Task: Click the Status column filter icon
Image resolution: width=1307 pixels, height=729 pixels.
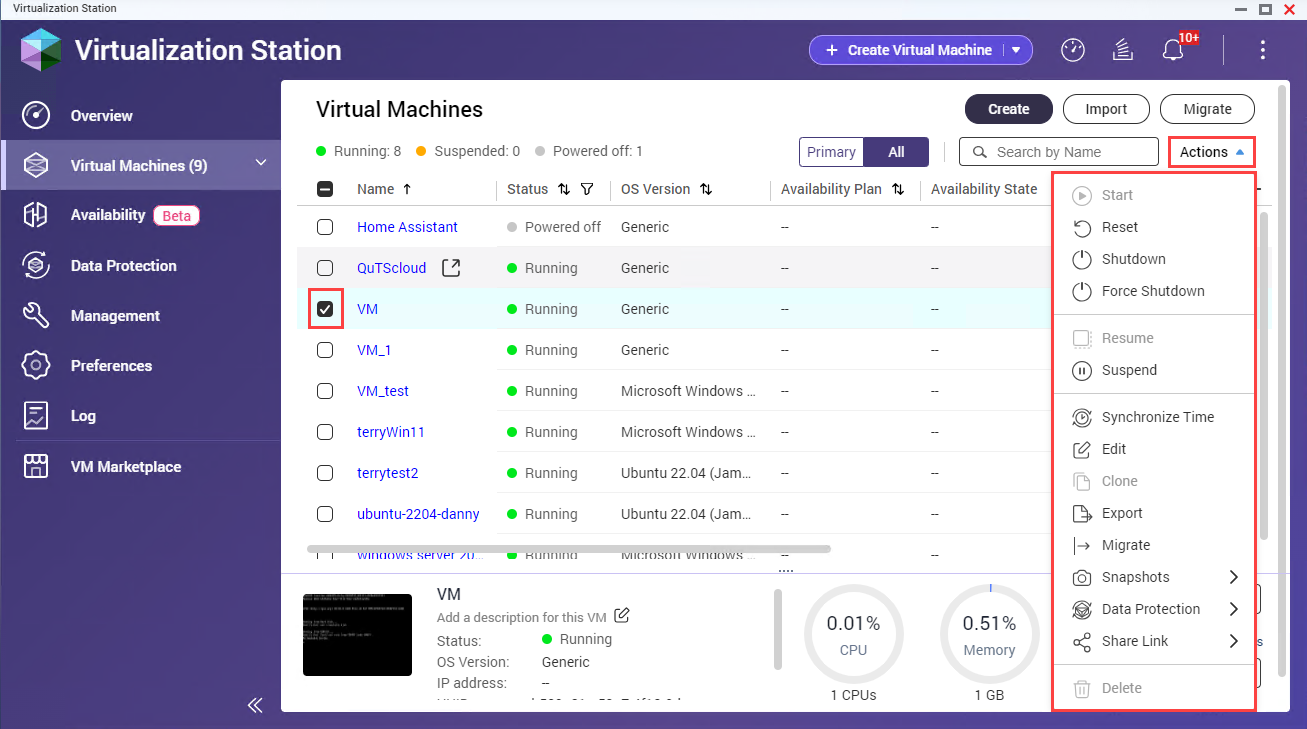Action: tap(587, 189)
